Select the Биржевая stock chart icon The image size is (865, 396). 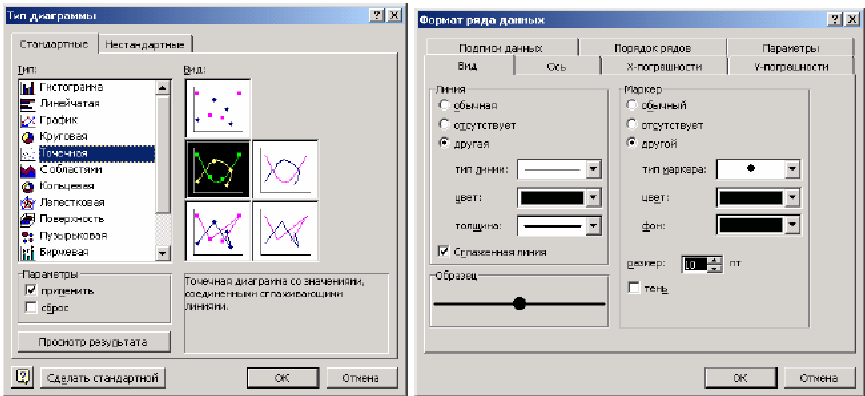28,252
